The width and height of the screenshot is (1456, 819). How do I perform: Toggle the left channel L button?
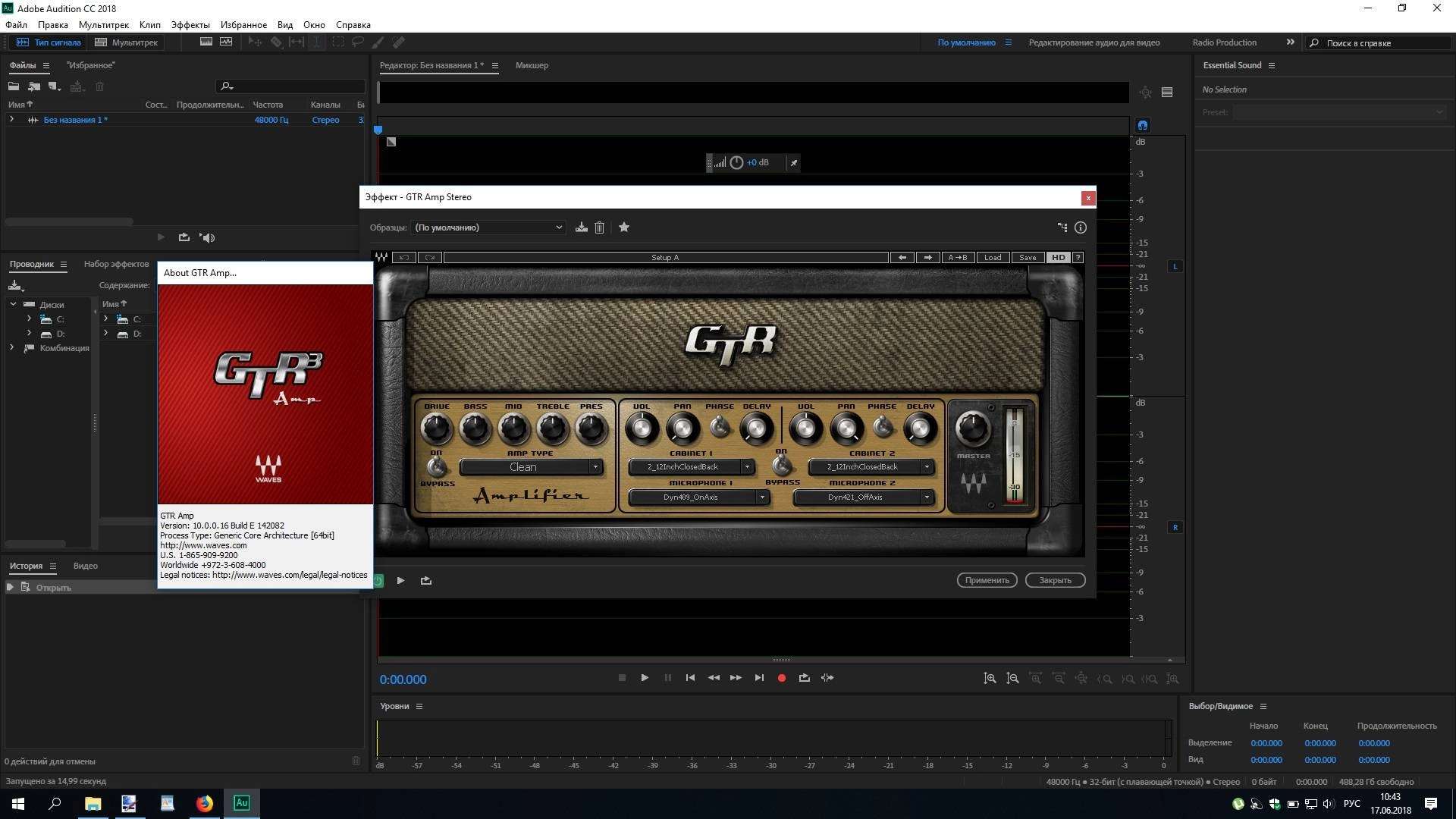click(x=1175, y=266)
